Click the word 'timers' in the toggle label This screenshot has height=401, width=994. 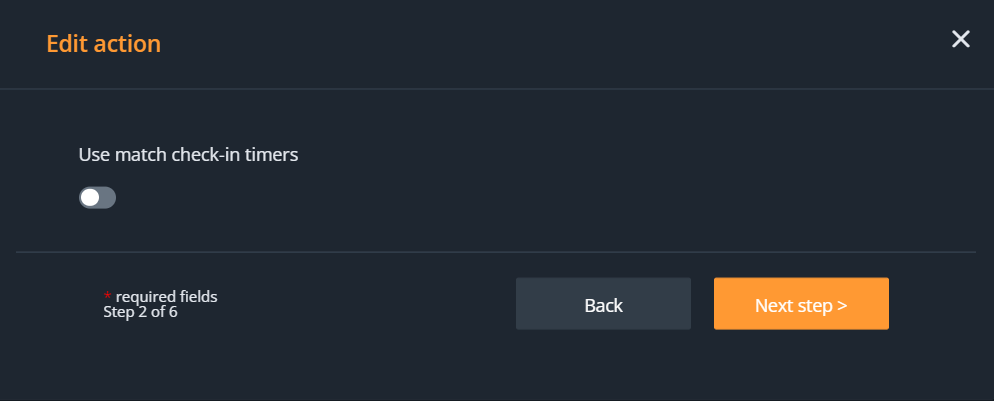(x=273, y=155)
